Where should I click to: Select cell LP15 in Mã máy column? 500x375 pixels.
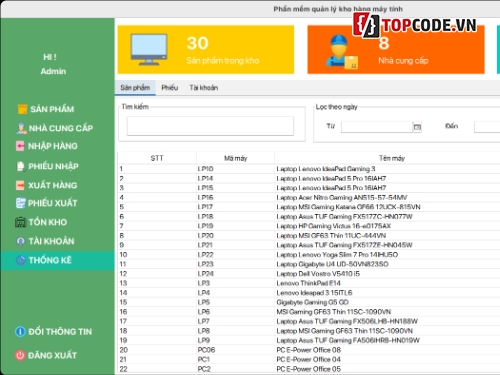pos(235,188)
